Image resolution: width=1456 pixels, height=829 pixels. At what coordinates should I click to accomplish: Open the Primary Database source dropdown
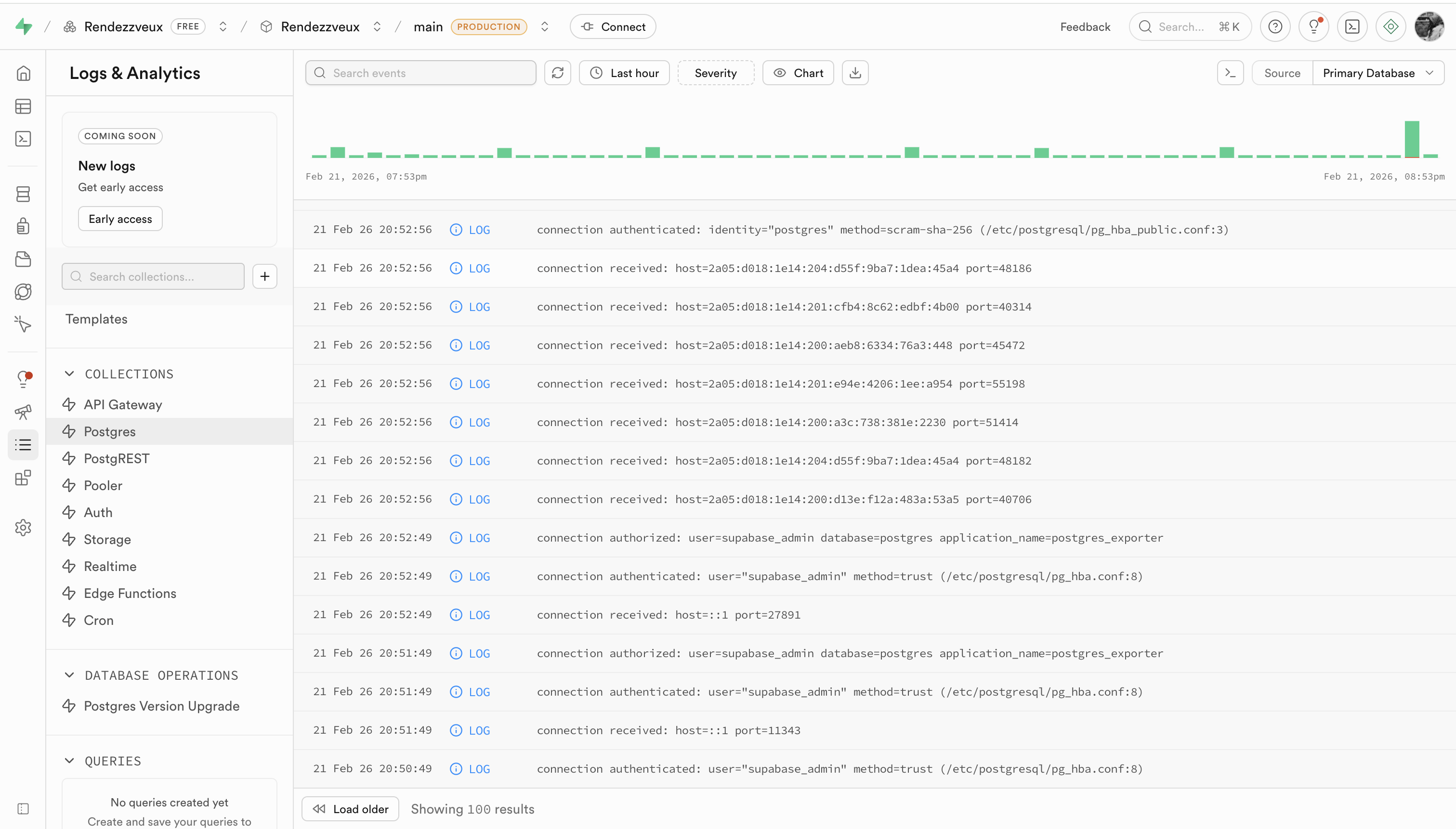point(1377,73)
